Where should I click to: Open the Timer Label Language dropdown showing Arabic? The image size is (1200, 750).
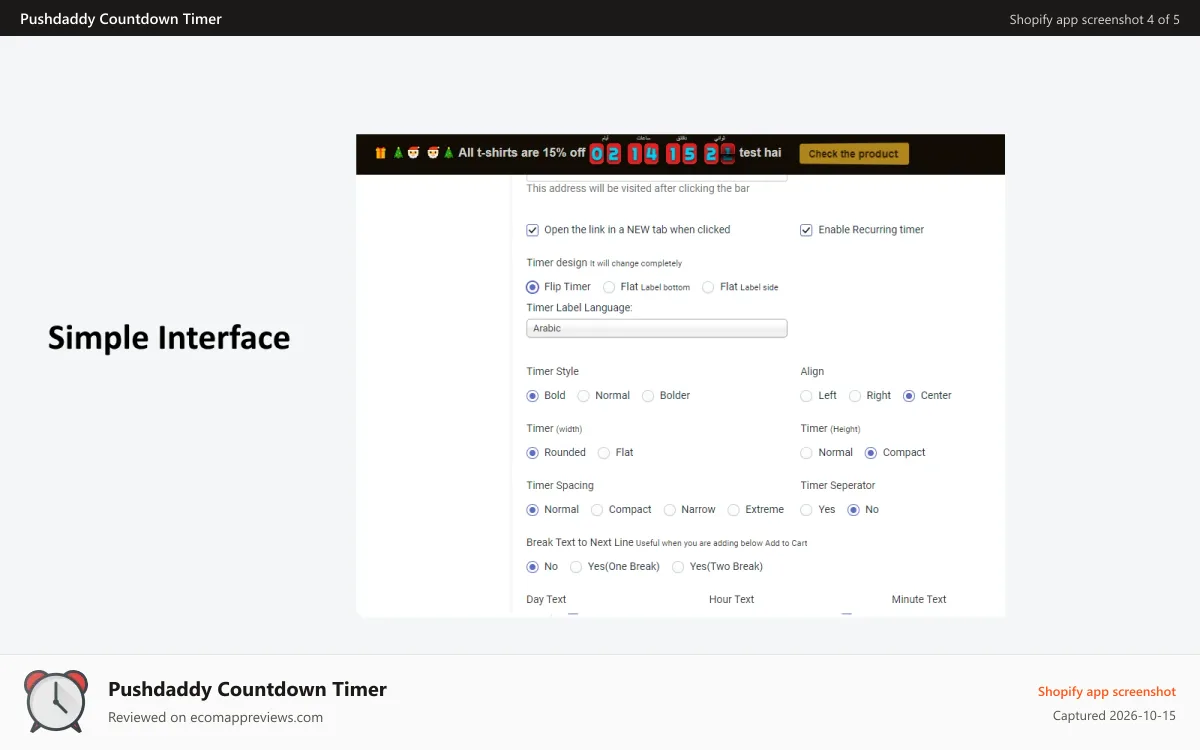tap(657, 328)
